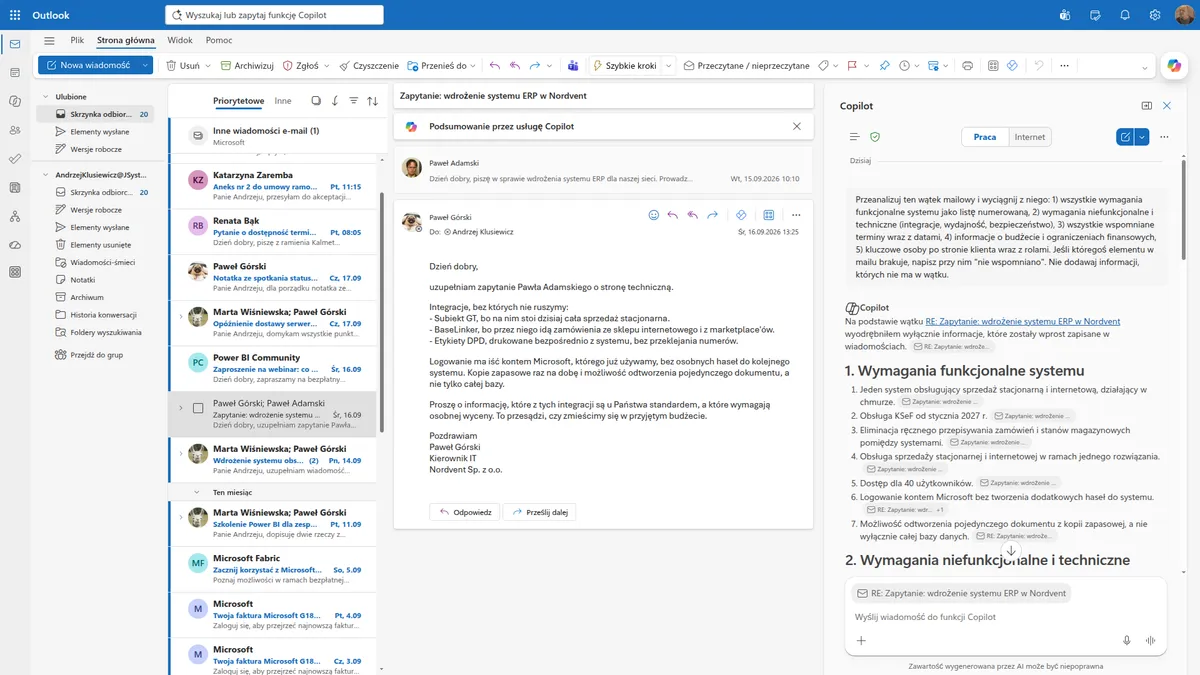Open Settings gear in the header
This screenshot has height=675, width=1200.
click(x=1155, y=15)
